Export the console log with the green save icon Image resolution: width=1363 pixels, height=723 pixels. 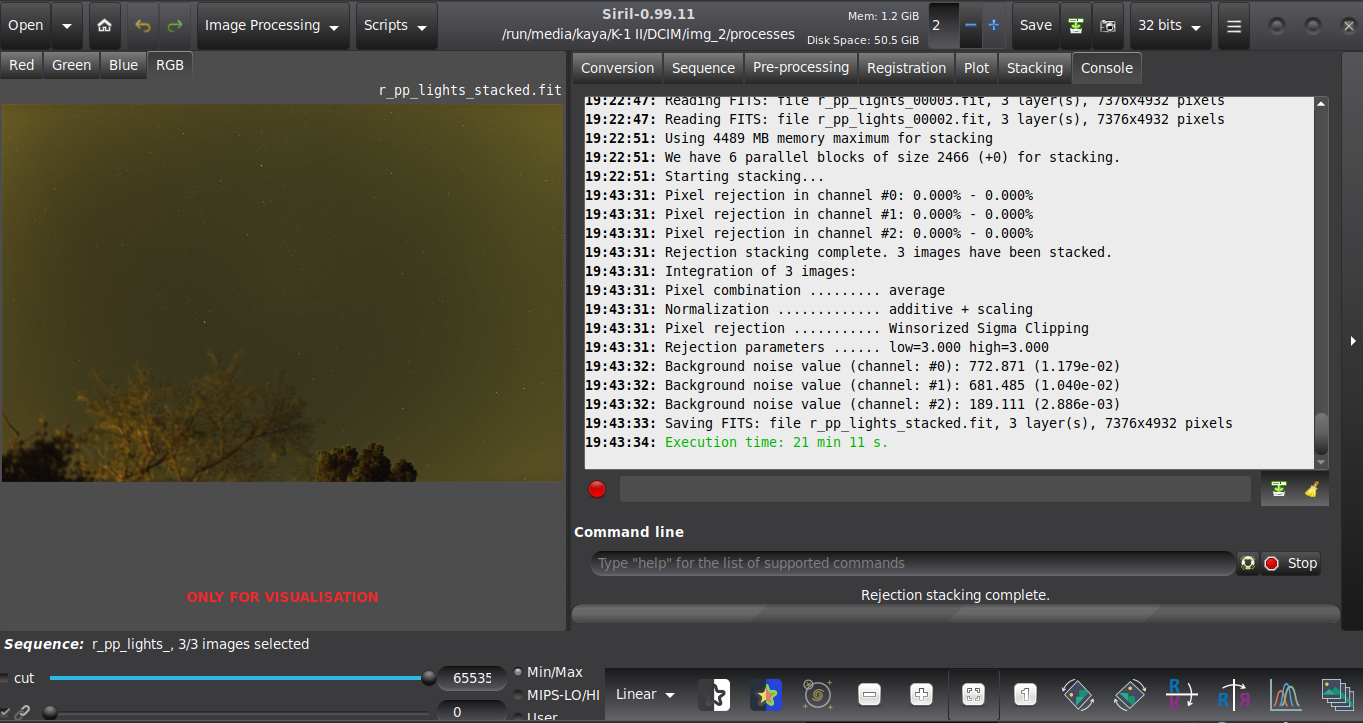tap(1279, 489)
